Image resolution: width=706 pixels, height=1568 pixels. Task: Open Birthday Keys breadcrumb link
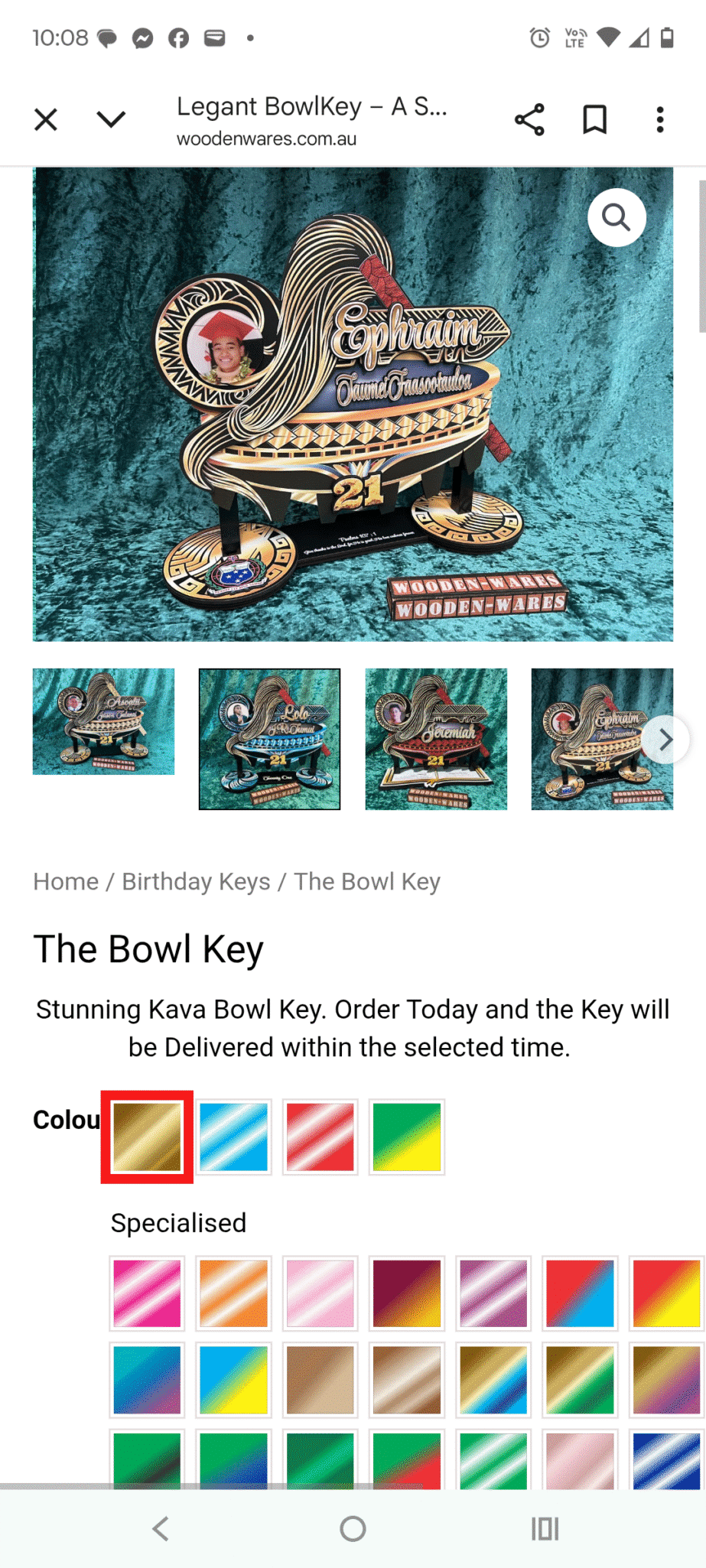pos(197,882)
